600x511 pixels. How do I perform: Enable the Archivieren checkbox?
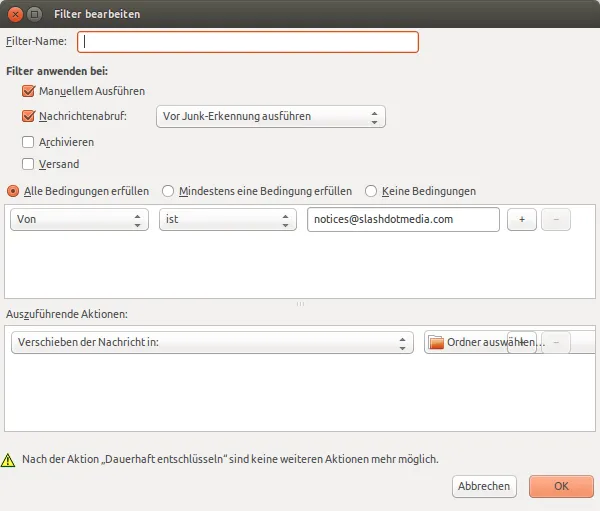point(28,142)
